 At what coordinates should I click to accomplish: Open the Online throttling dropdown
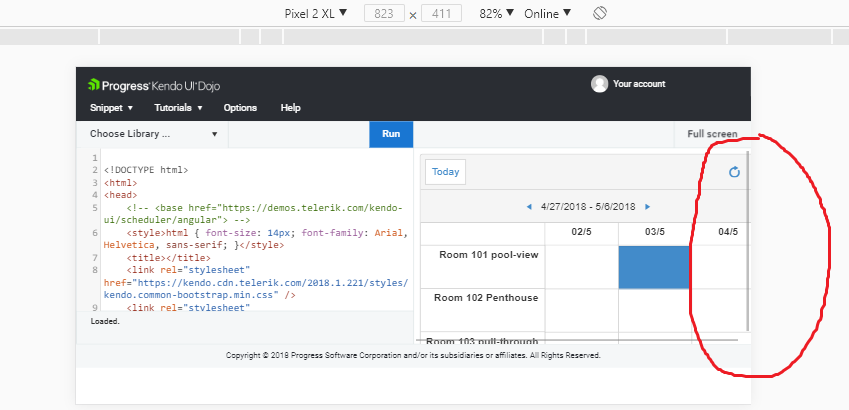[548, 14]
